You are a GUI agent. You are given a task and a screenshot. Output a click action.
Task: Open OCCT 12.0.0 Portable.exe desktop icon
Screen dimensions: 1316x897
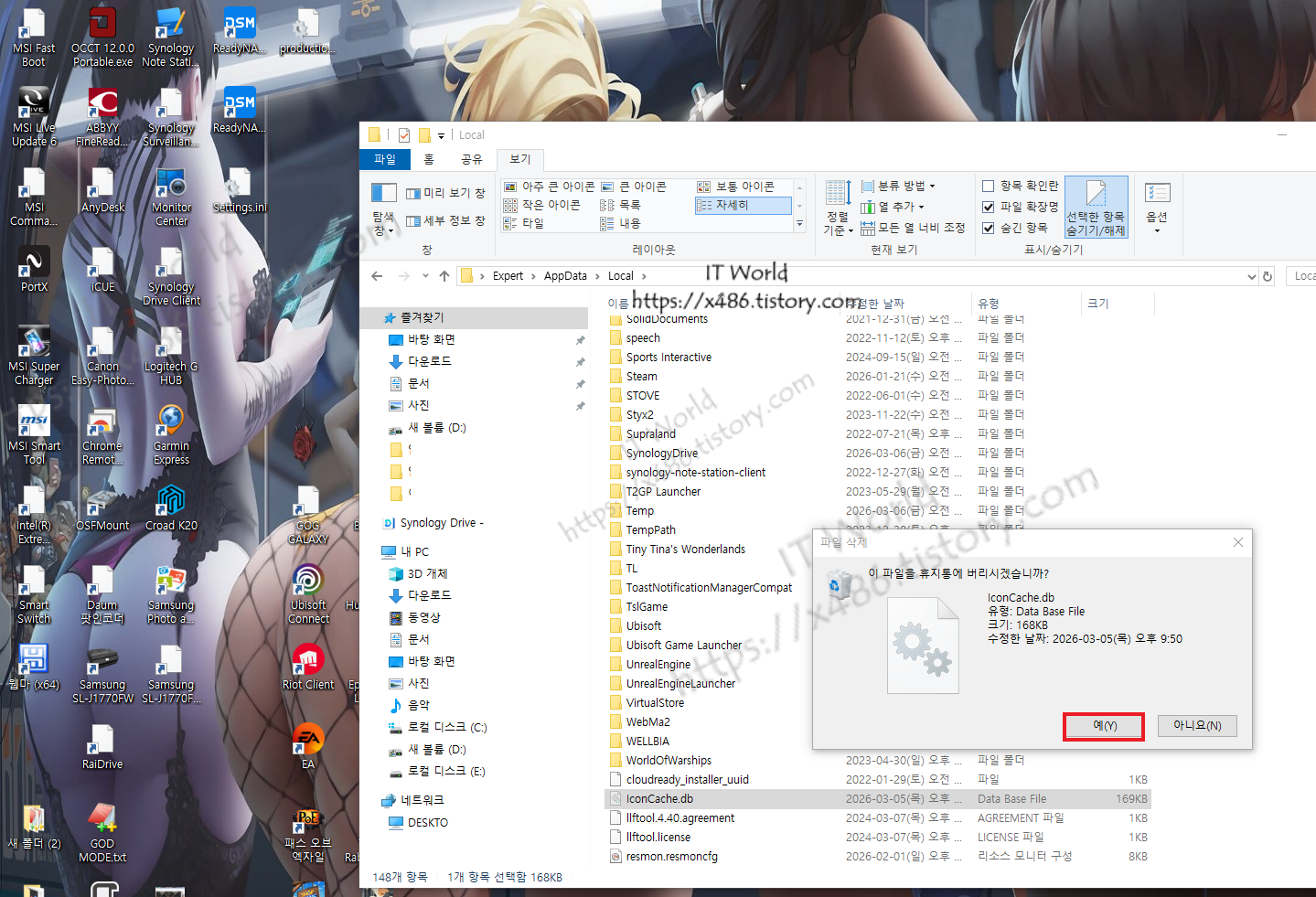[x=102, y=38]
